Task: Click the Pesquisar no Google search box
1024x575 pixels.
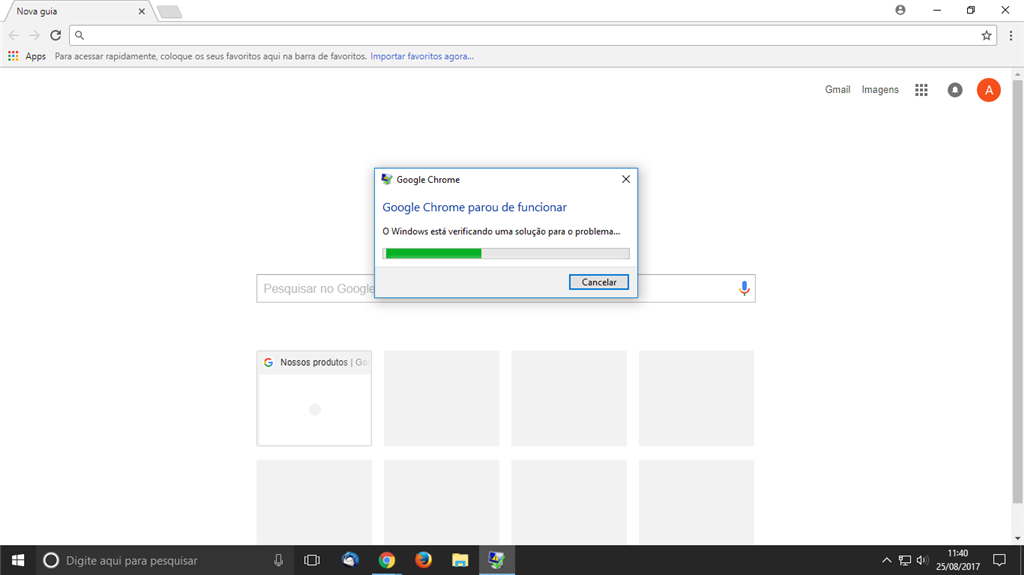Action: (505, 288)
